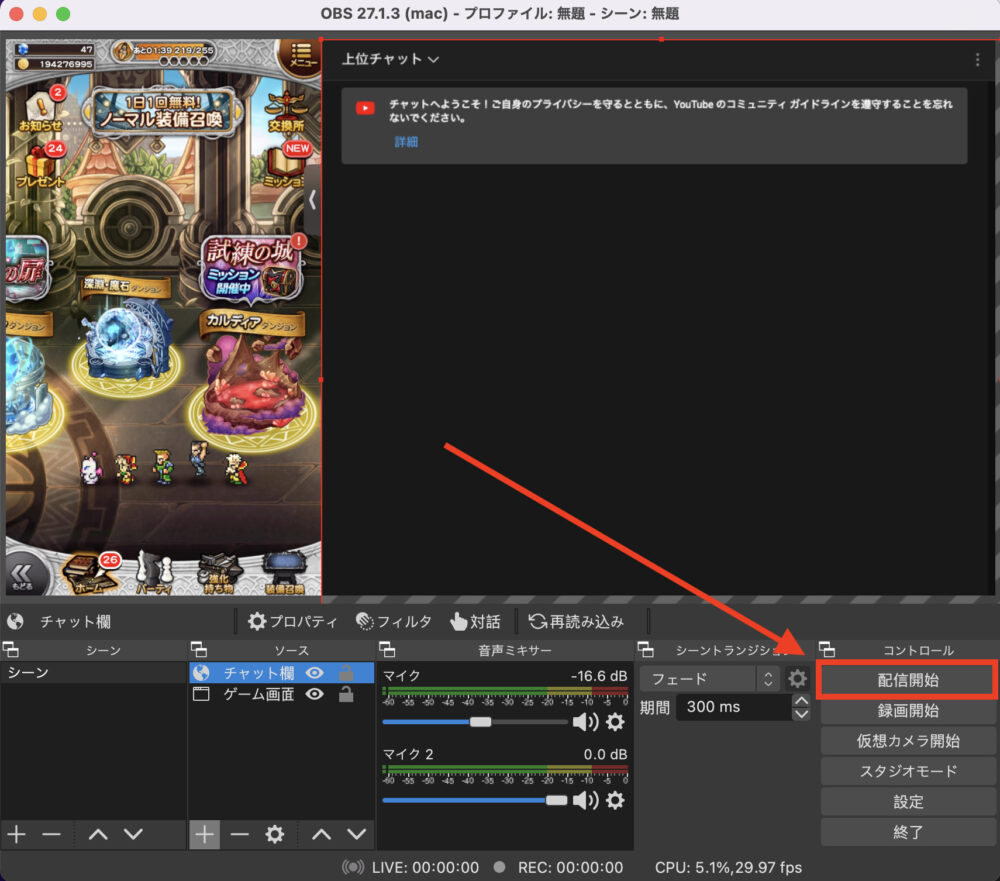Open マイク audio settings gear
Image resolution: width=1000 pixels, height=881 pixels.
click(615, 722)
